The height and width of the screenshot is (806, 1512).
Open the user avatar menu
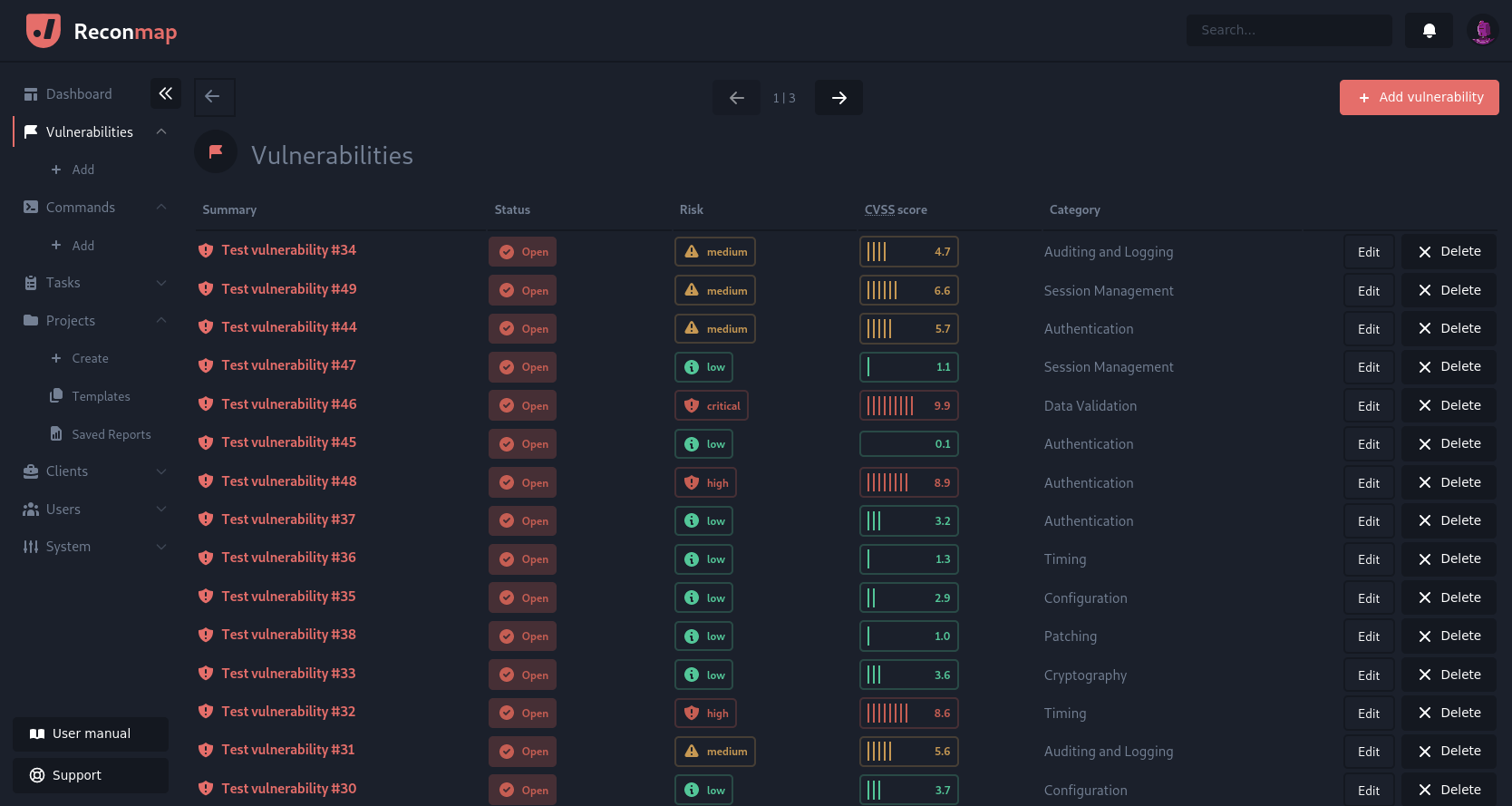tap(1482, 31)
